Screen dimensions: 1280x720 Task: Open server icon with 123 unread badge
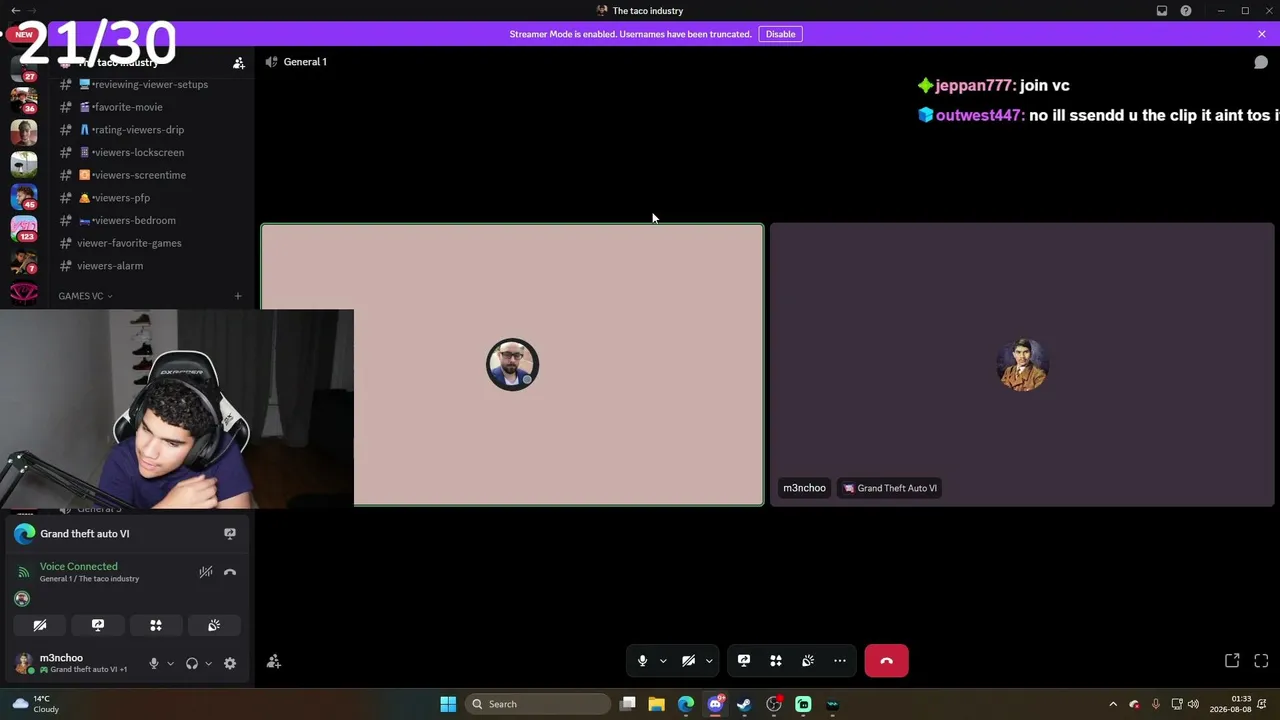24,228
